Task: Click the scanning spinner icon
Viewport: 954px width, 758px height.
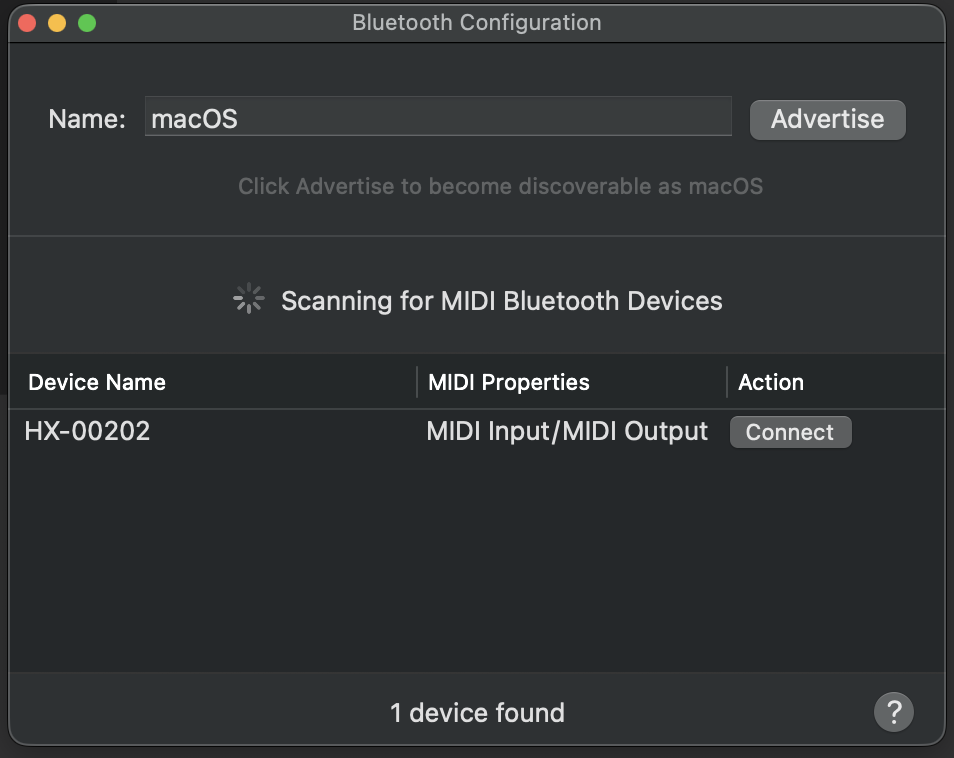Action: coord(249,299)
